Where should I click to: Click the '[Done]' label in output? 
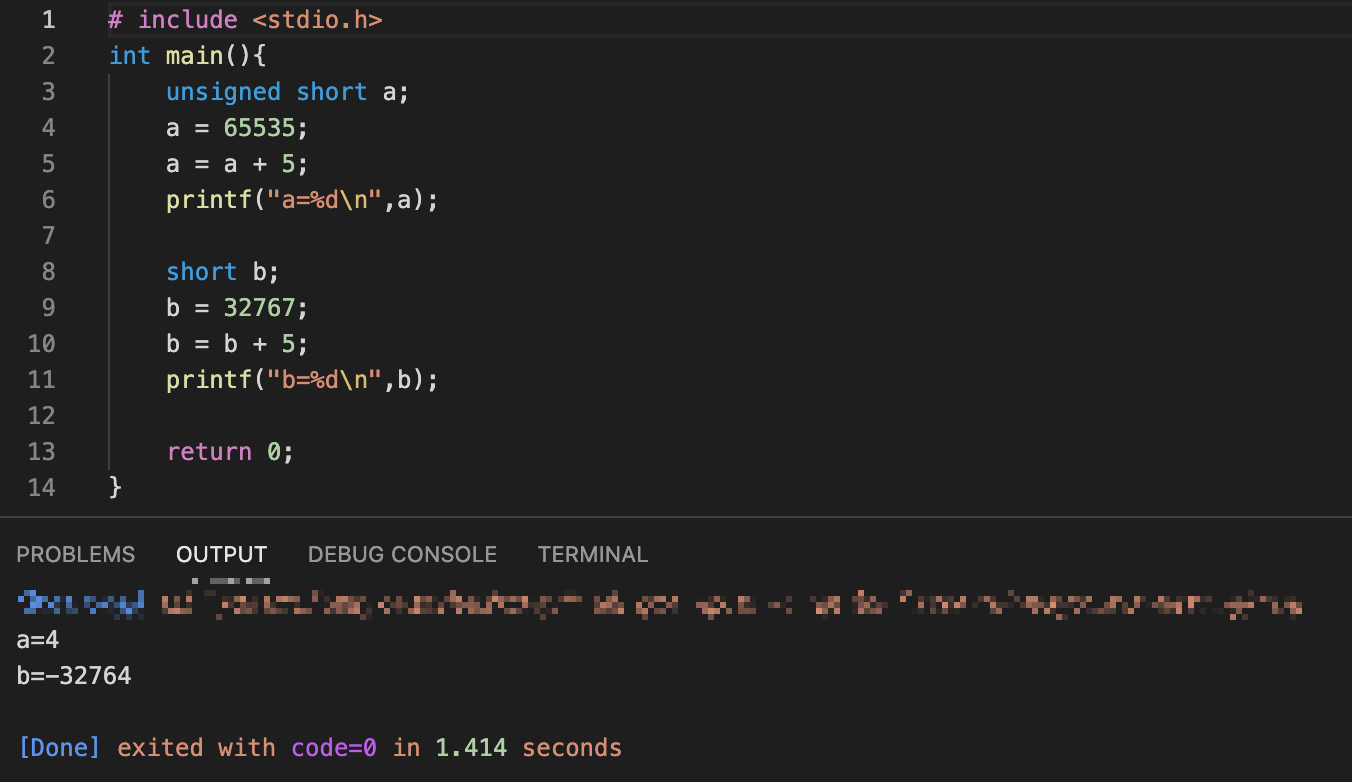pos(60,748)
